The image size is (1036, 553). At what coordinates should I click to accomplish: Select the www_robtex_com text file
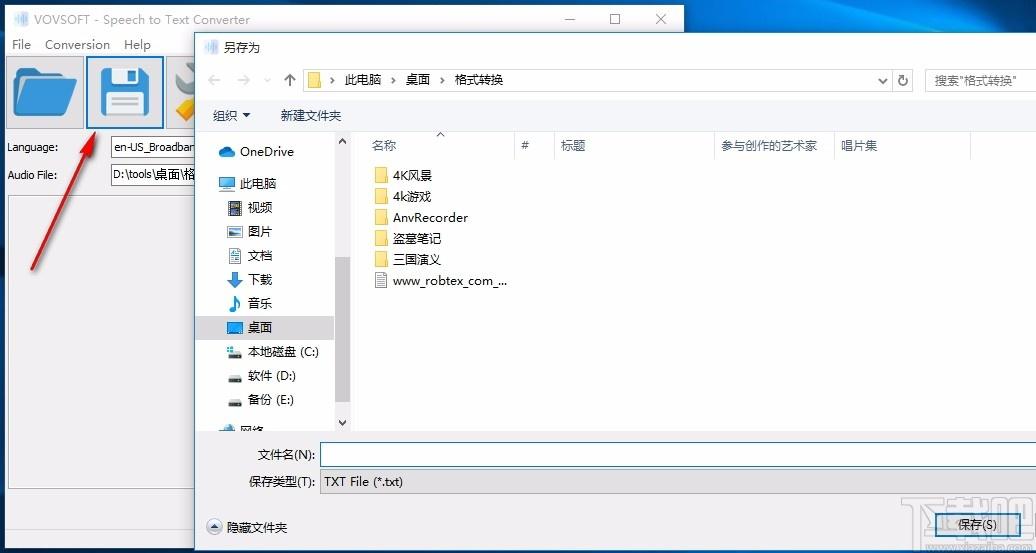coord(441,281)
